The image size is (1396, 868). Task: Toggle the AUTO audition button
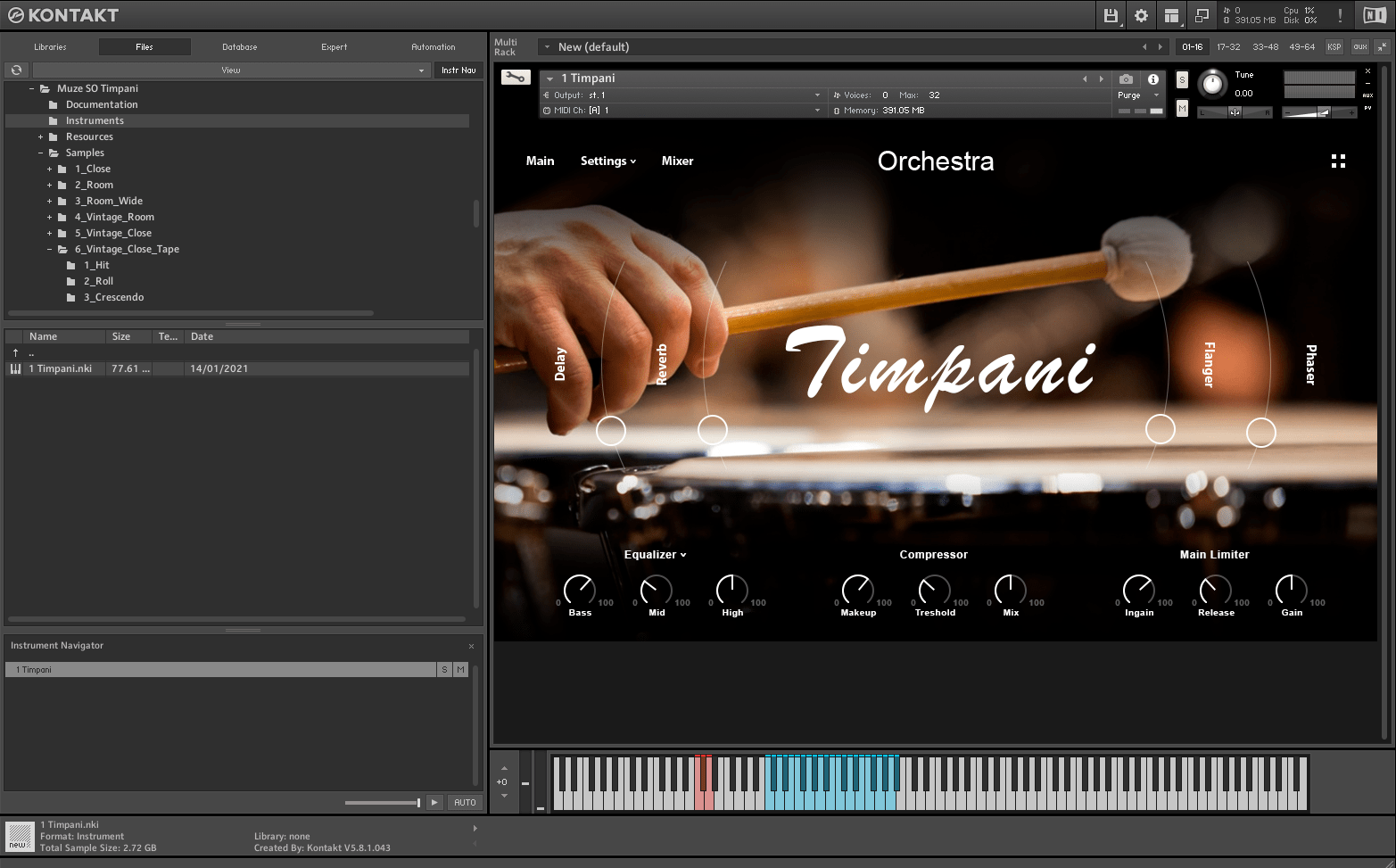[x=465, y=802]
